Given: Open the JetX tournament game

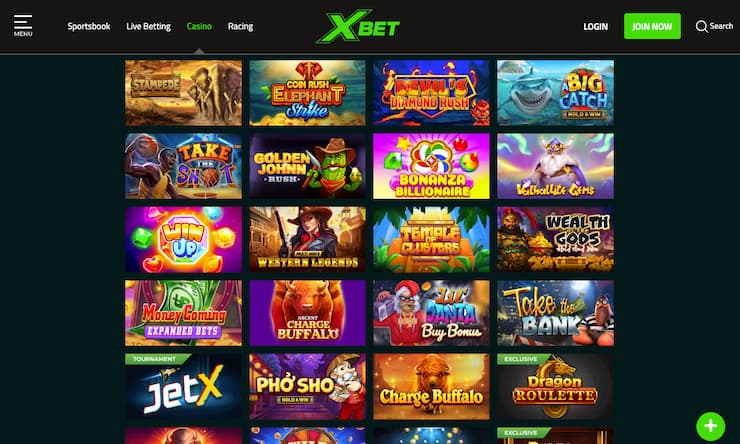Looking at the screenshot, I should pyautogui.click(x=183, y=386).
